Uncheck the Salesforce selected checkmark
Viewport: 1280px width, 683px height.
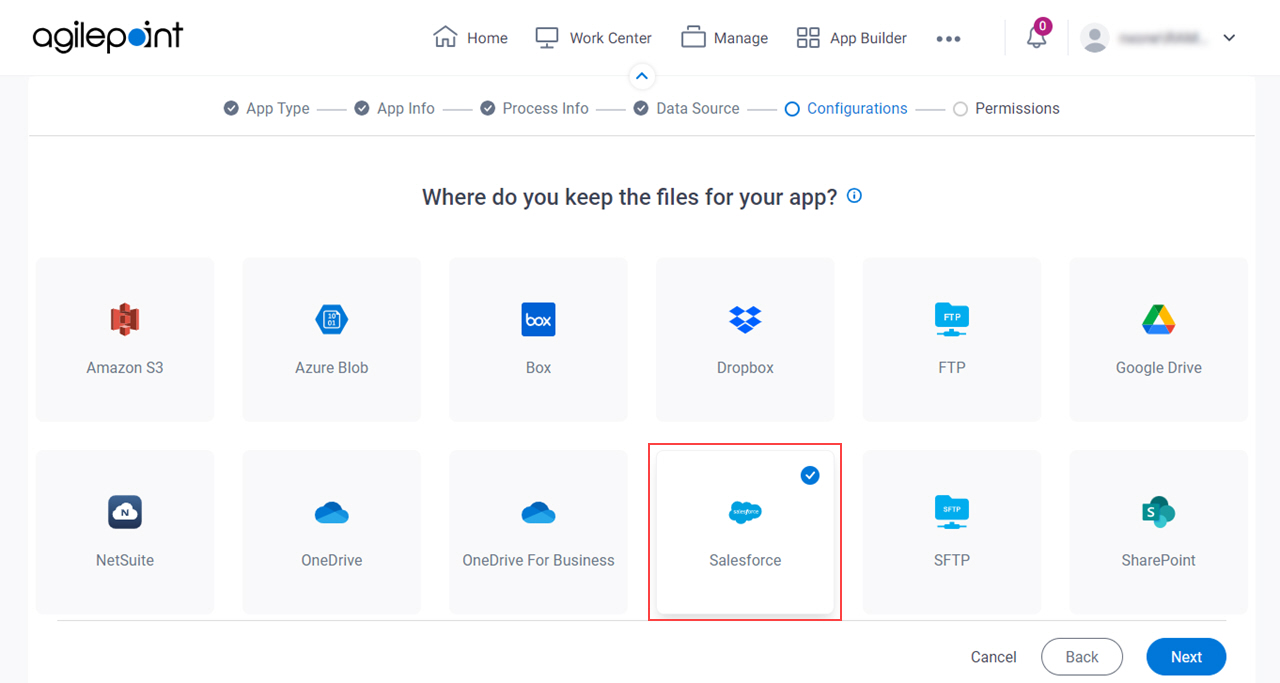click(x=810, y=476)
